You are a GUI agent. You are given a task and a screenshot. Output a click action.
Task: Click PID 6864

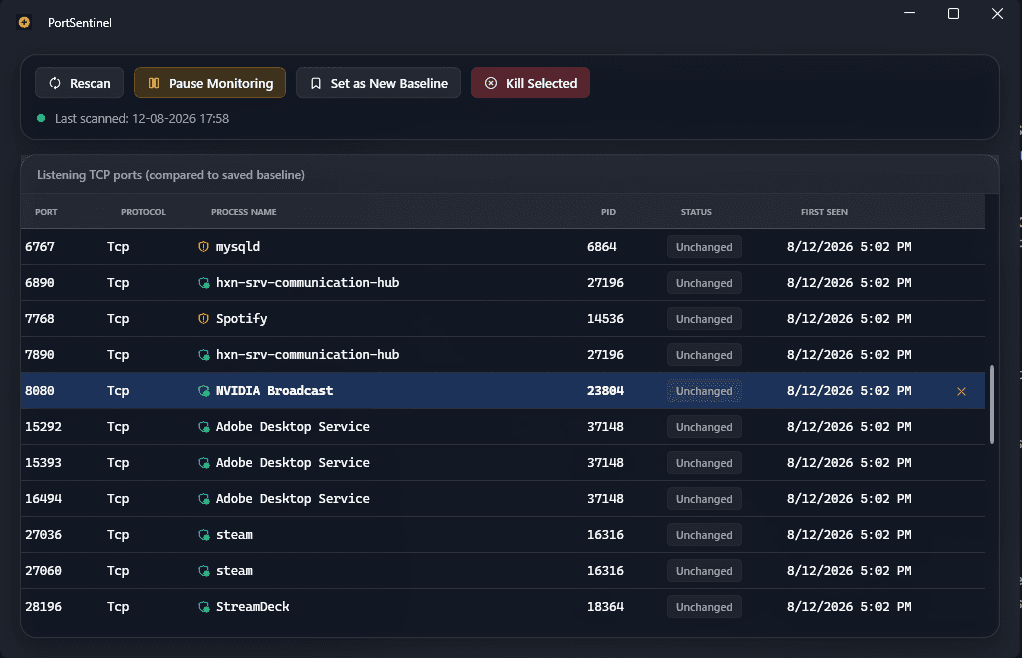[x=602, y=247]
